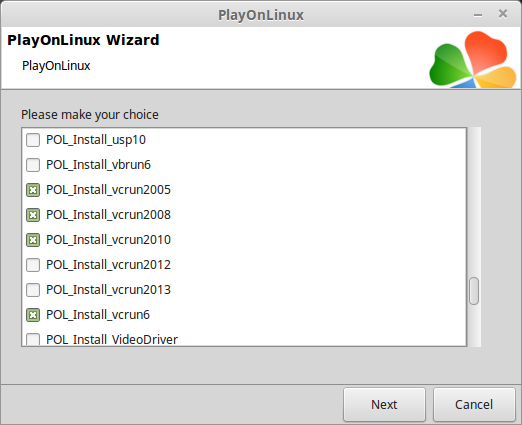Click the POL_Install_vcrun2013 item text

pyautogui.click(x=108, y=290)
